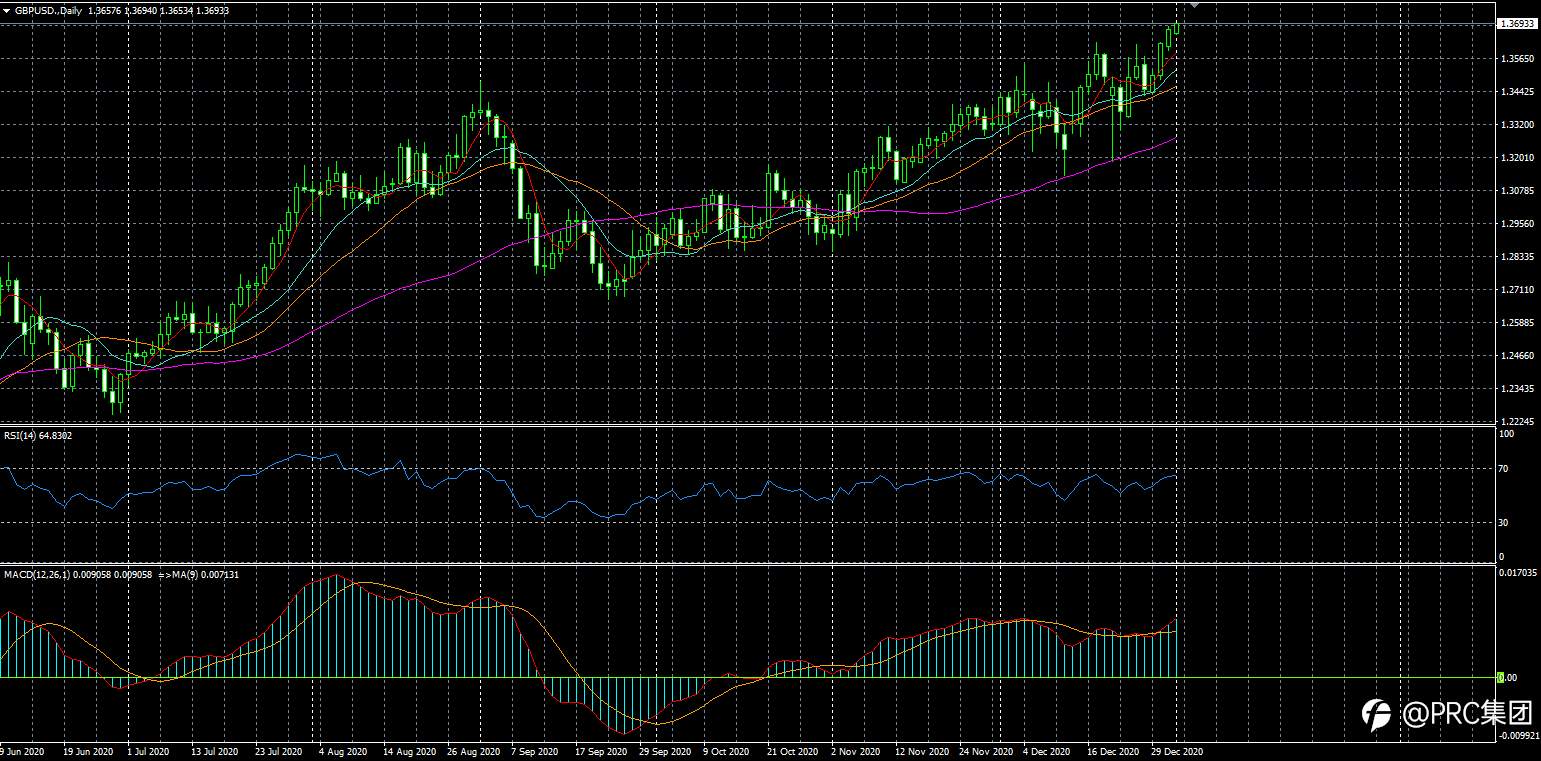
Task: Click the 12 Nov 2020 date label
Action: pos(920,751)
